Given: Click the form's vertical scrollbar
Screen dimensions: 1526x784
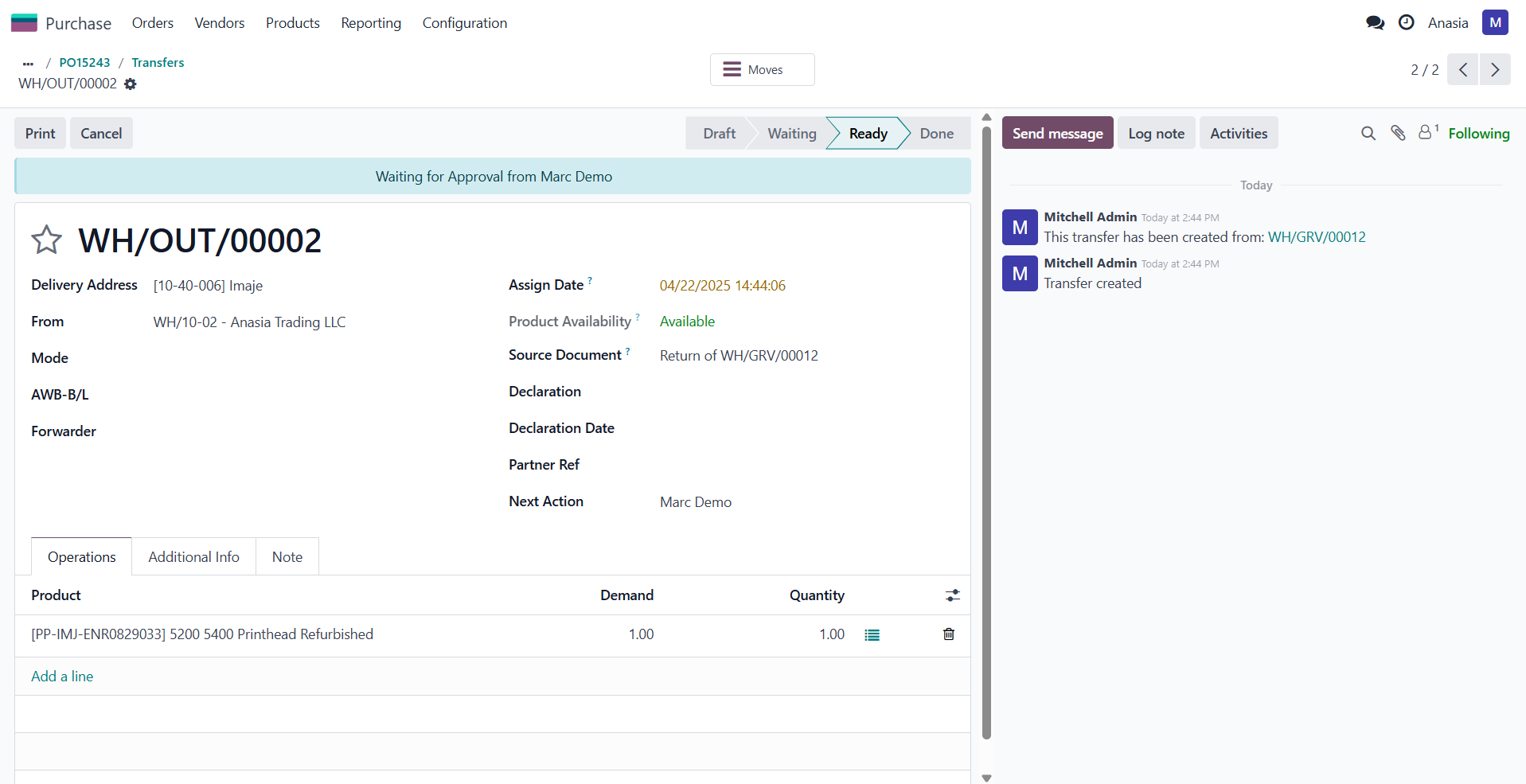Looking at the screenshot, I should point(986,430).
